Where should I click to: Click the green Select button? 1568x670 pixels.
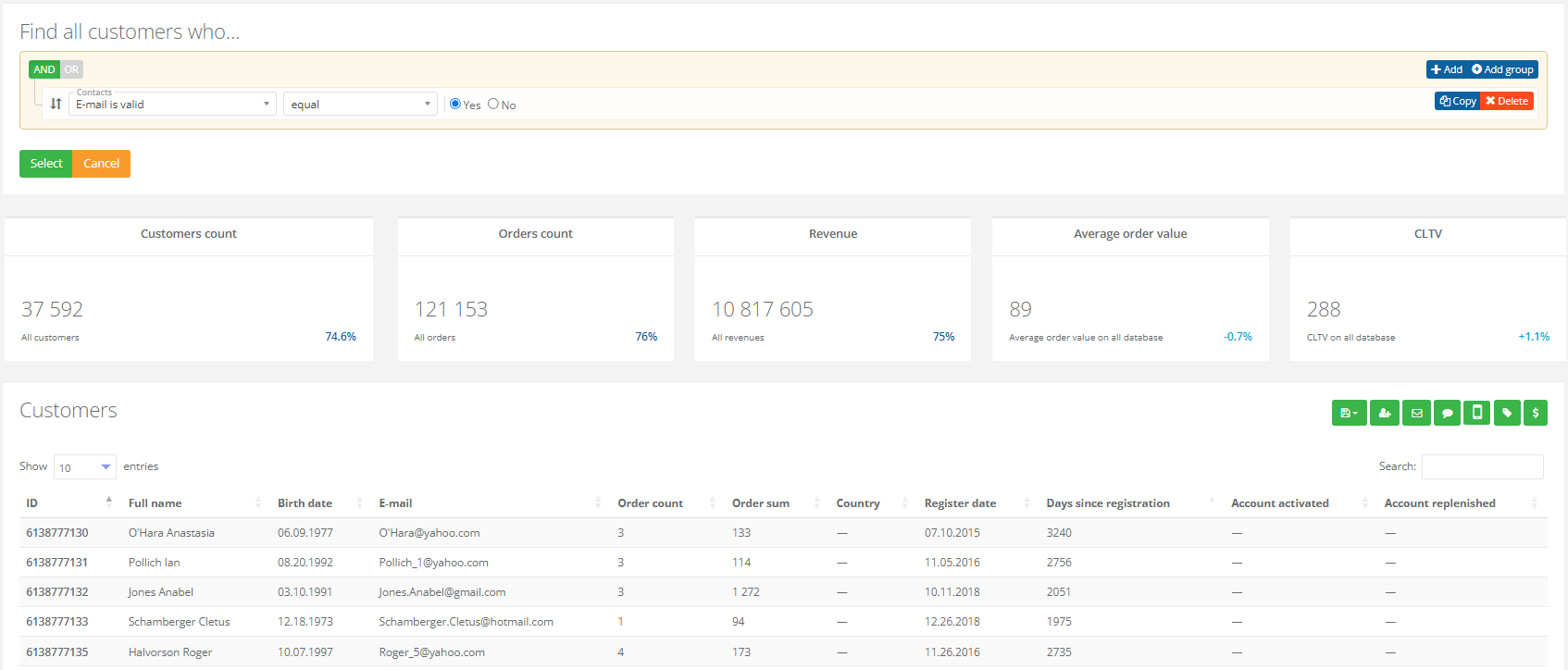46,163
